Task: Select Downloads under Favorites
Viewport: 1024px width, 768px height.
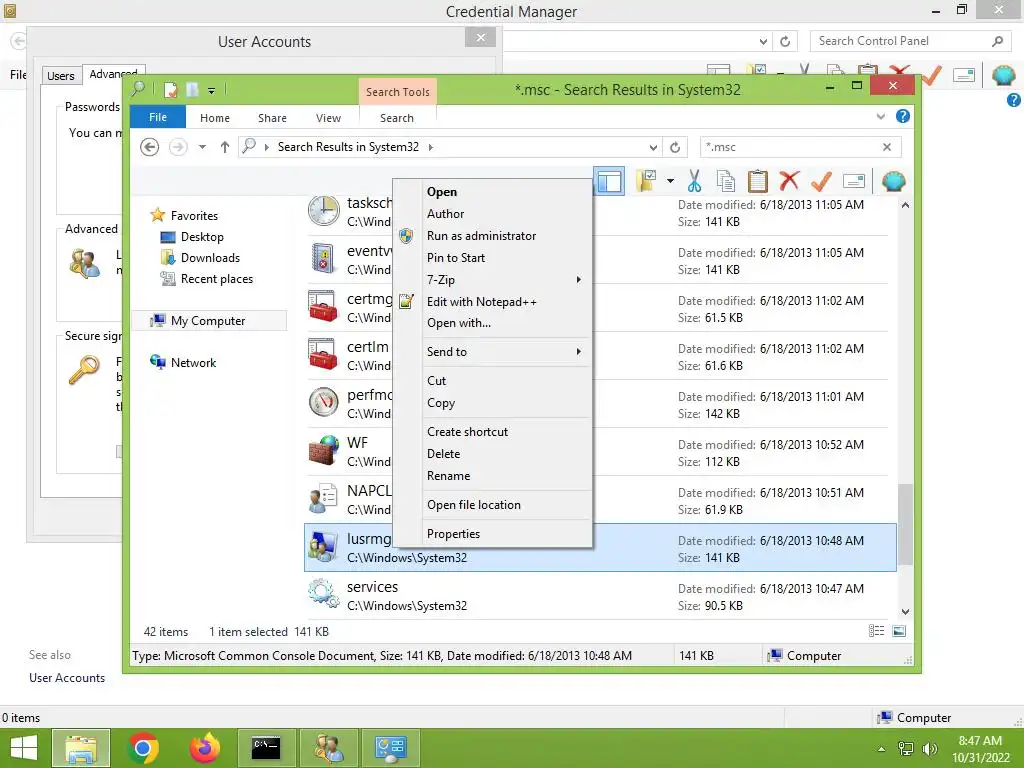Action: (x=210, y=258)
